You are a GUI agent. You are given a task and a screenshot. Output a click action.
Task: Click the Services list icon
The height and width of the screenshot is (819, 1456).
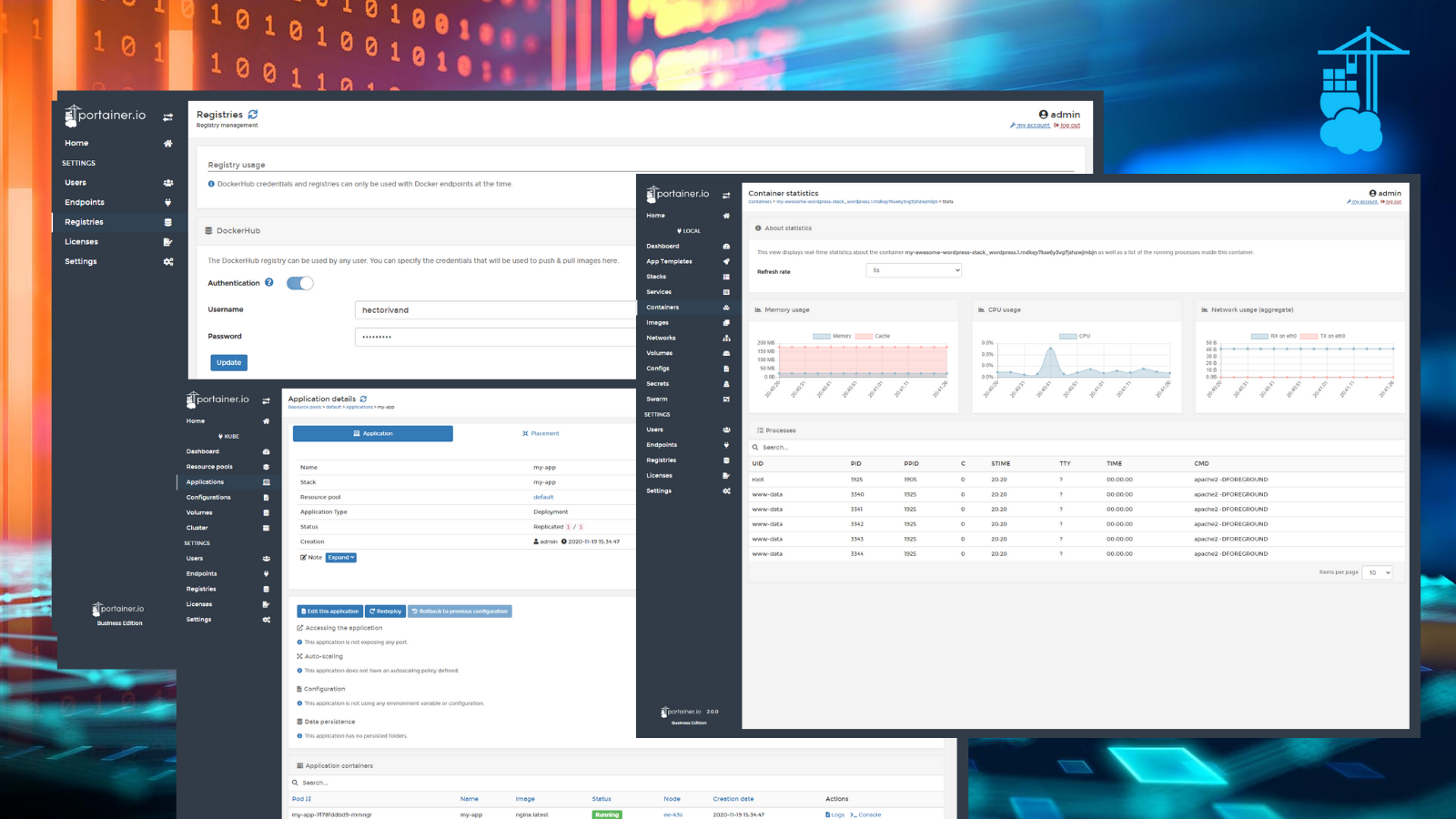point(726,292)
